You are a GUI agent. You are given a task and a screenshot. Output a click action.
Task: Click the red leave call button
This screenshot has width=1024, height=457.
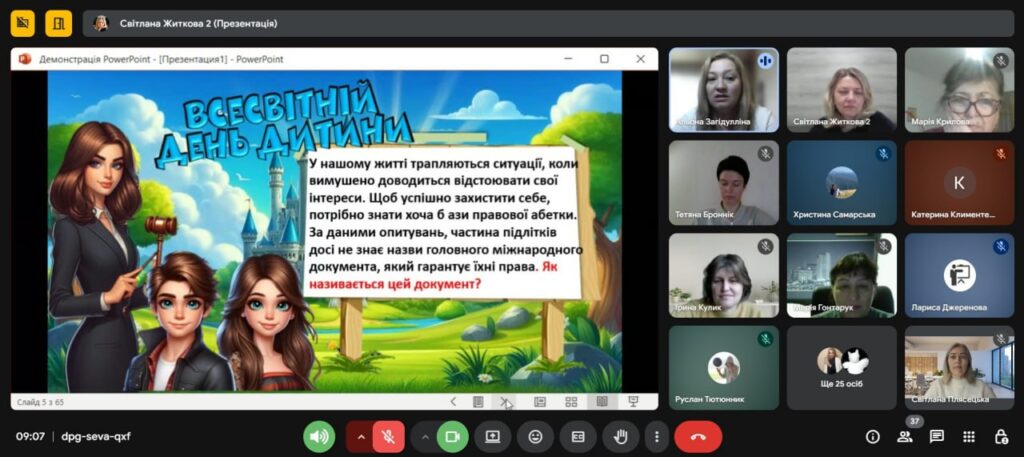(697, 436)
